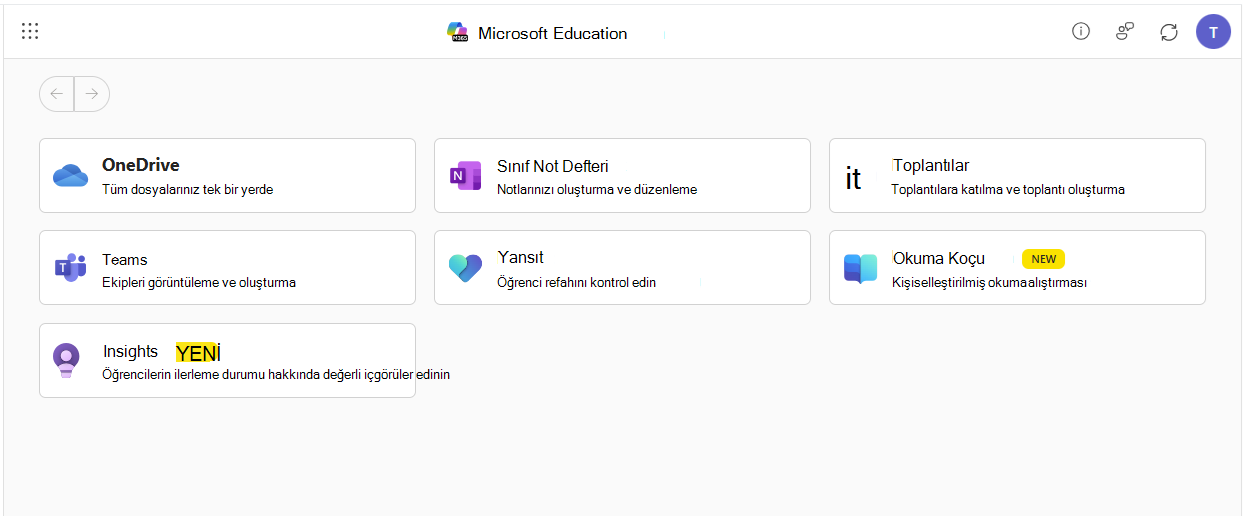
Task: Click the refresh arrows icon
Action: 1169,32
